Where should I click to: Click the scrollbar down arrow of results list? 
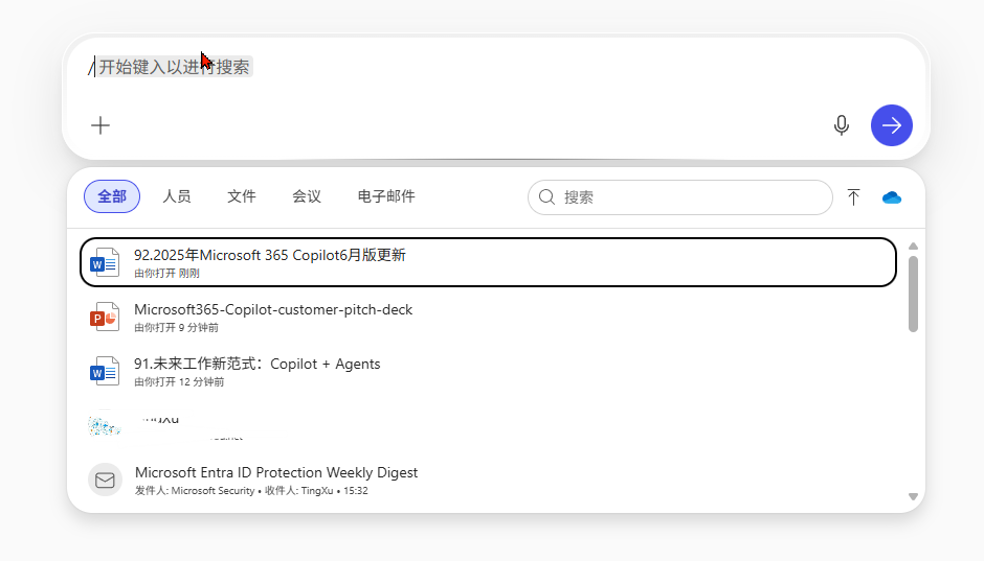coord(913,496)
